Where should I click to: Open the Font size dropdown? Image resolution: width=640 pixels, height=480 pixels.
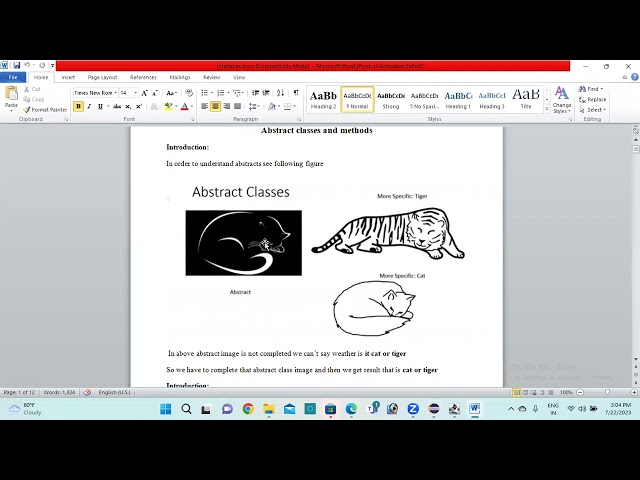136,93
